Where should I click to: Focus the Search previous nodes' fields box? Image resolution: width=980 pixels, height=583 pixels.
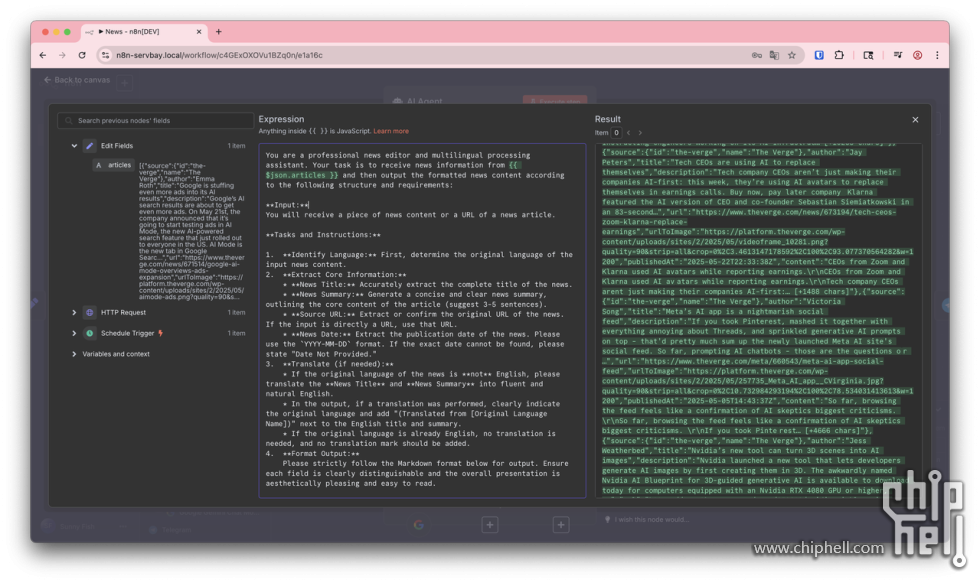pos(155,121)
